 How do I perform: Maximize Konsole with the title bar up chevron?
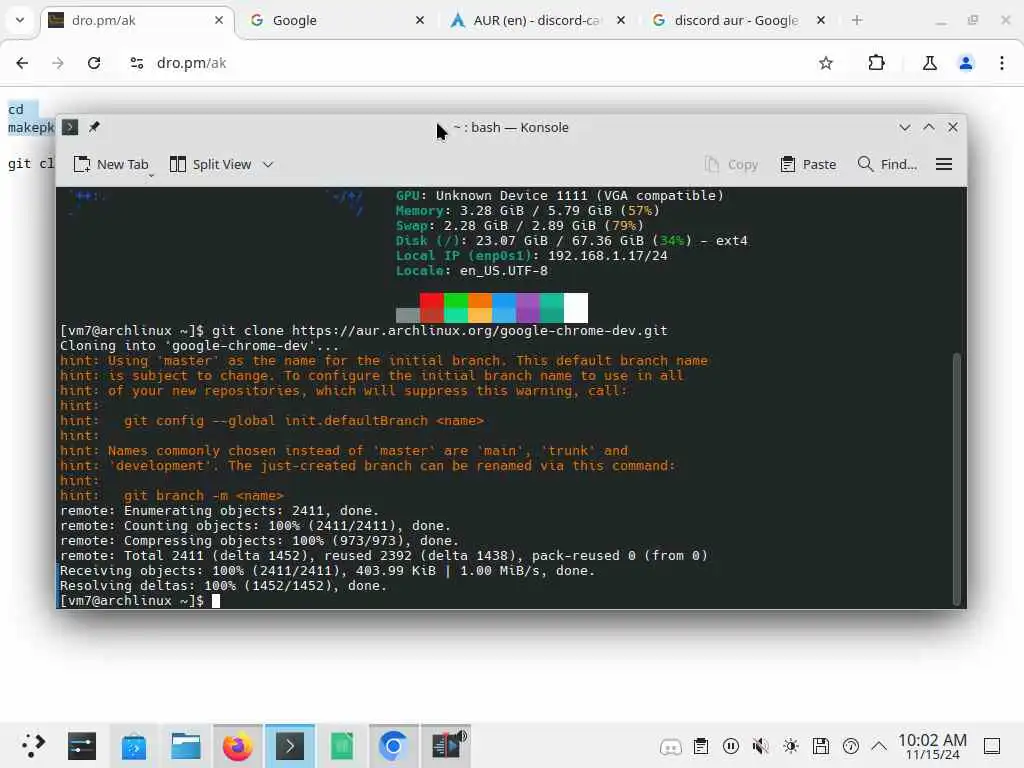(929, 127)
